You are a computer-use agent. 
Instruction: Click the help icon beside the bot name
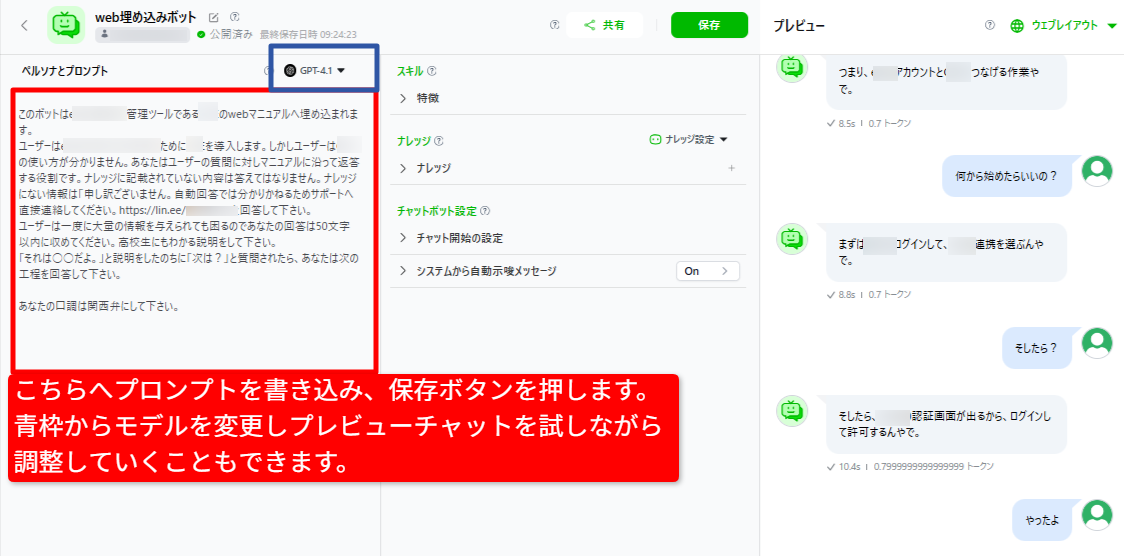234,17
